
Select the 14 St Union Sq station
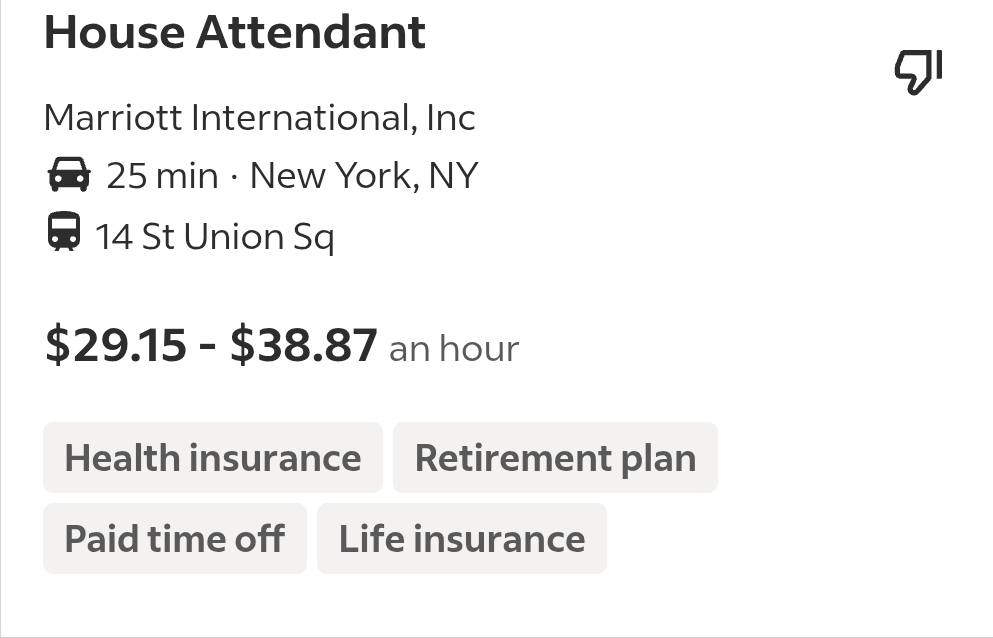click(215, 237)
